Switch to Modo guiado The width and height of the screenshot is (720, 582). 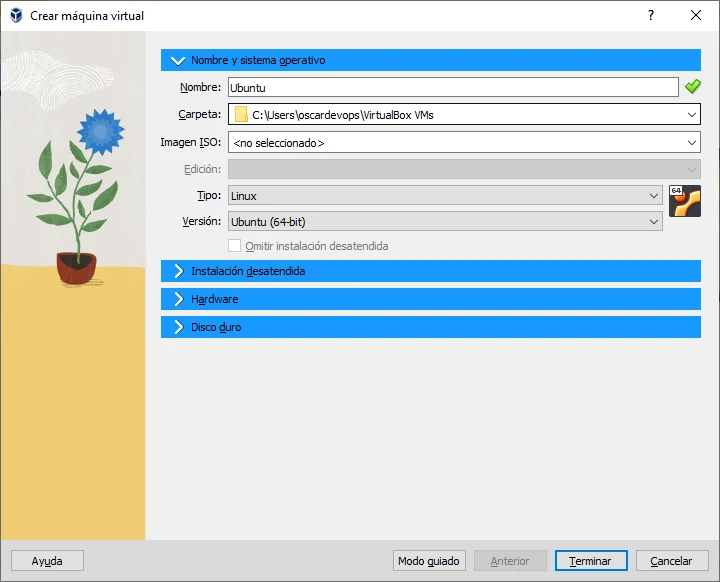pos(429,561)
